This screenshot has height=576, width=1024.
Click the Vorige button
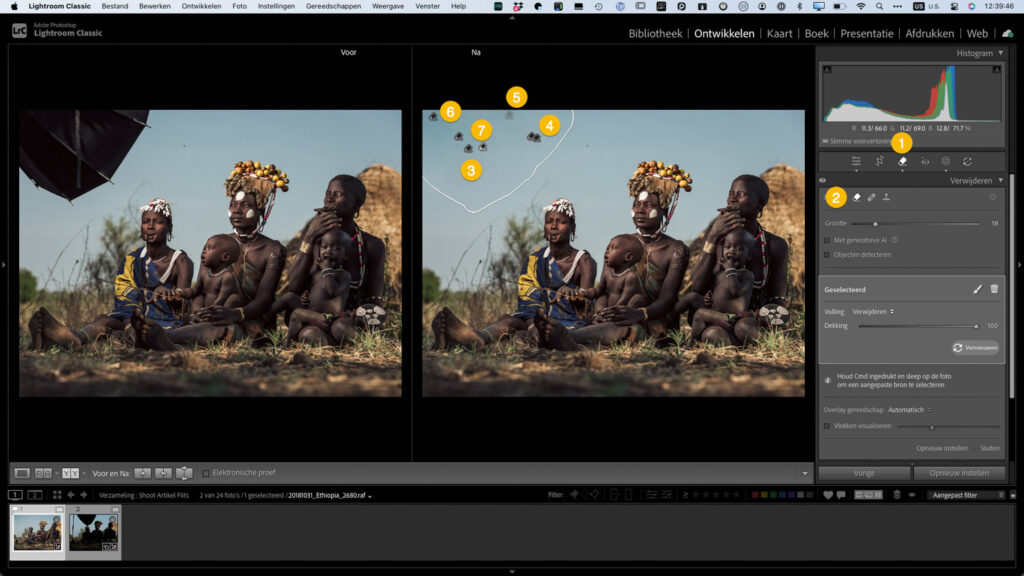(864, 473)
